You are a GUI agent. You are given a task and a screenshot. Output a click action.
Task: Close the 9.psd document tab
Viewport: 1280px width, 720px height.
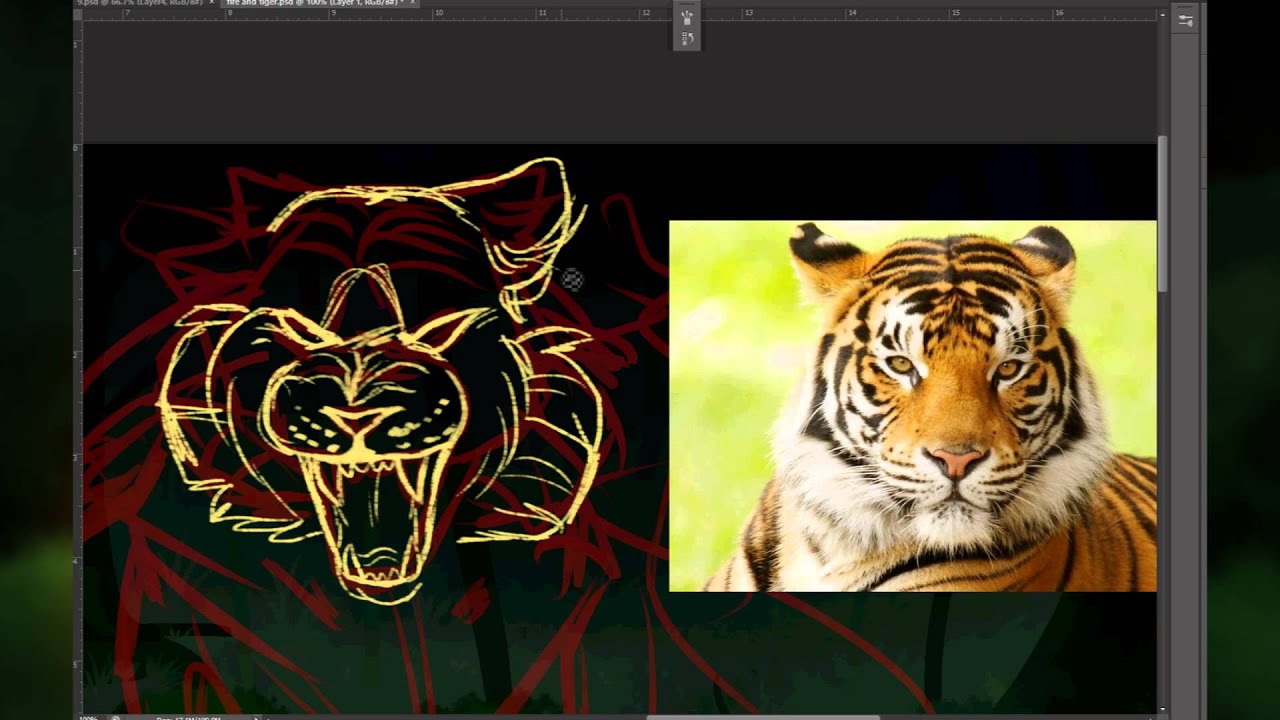pyautogui.click(x=212, y=3)
